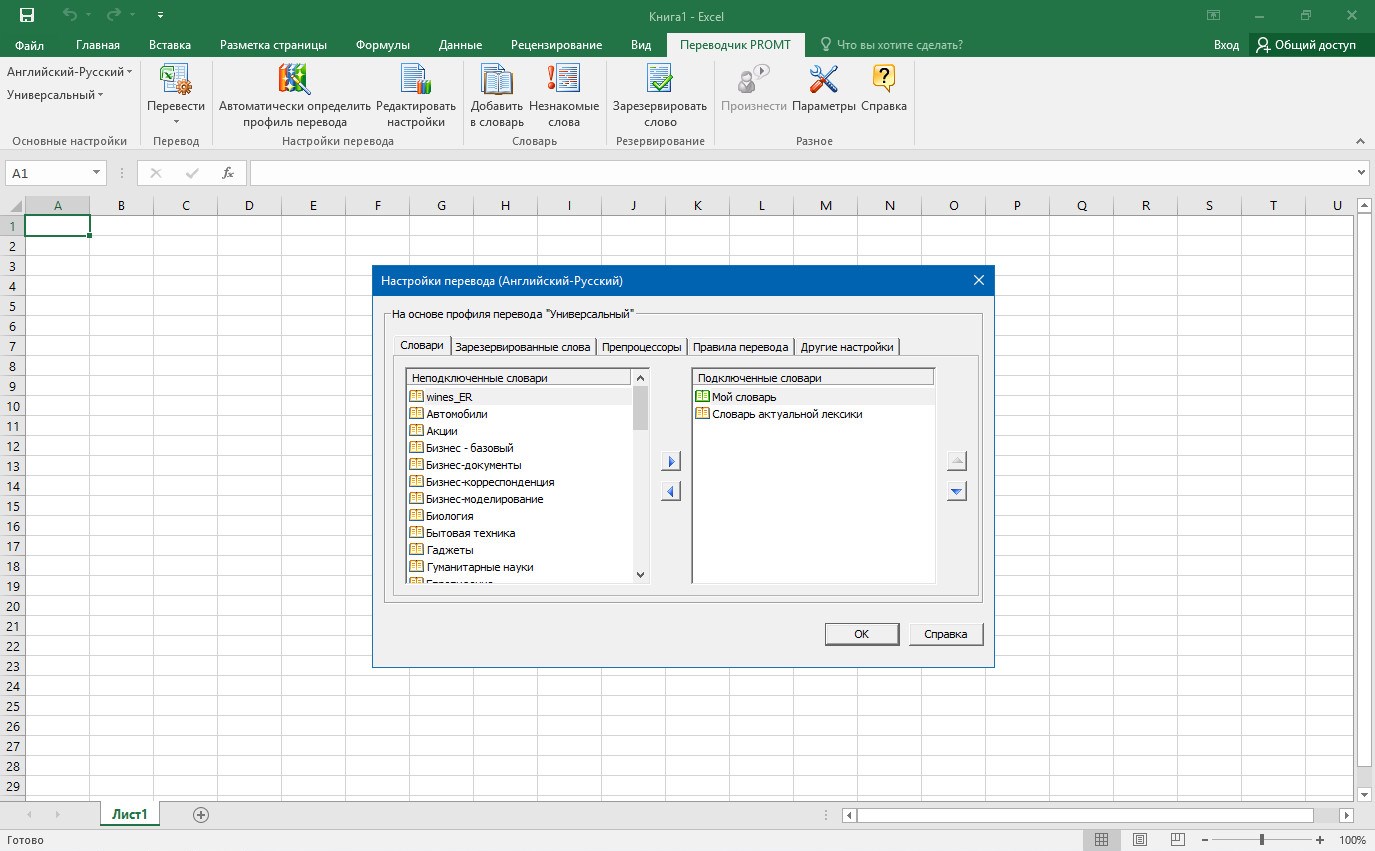Click the Справка button in dialog

(x=945, y=634)
